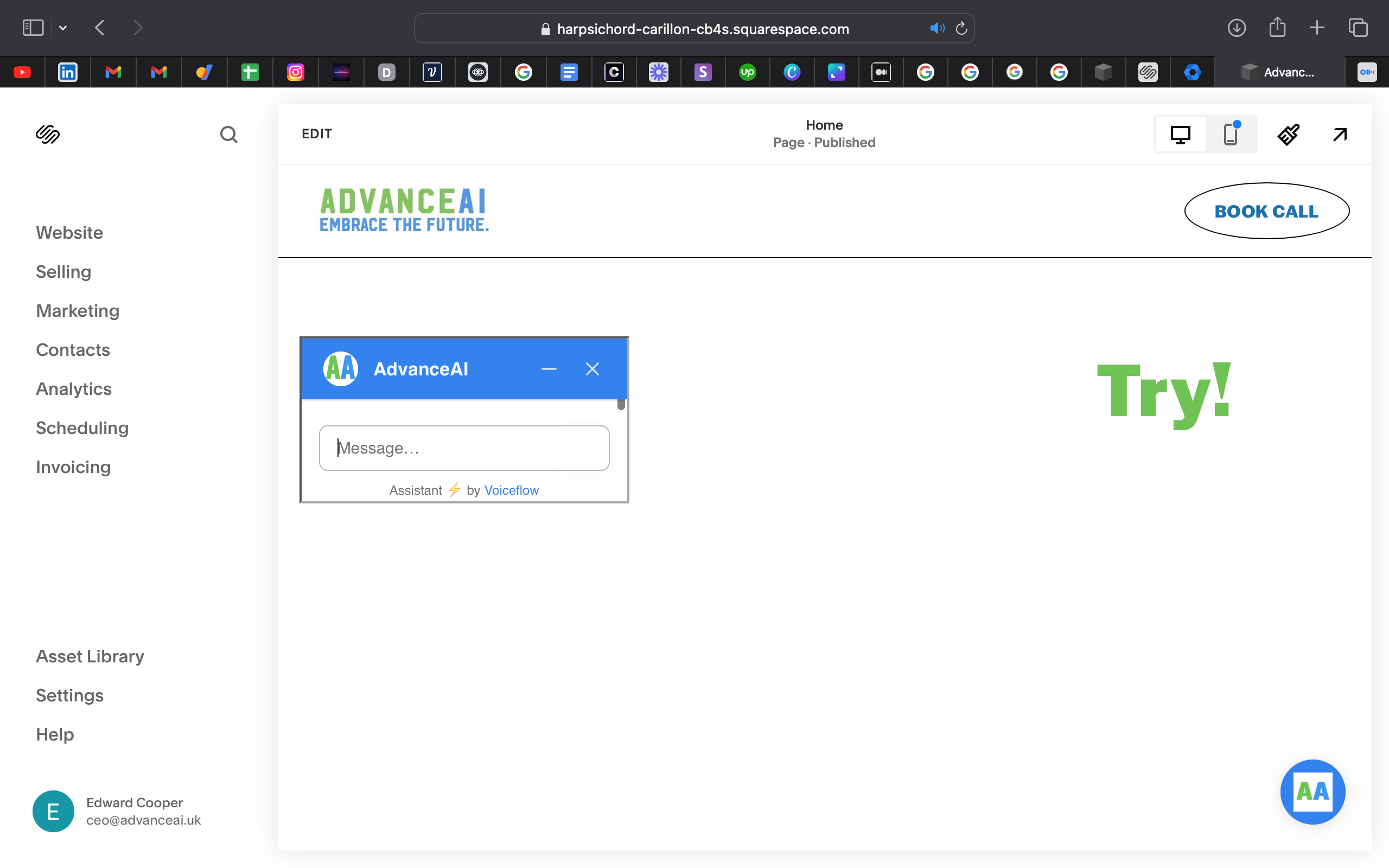Open the purple screenshot-frame pinned tab
1389x868 pixels.
coord(836,72)
